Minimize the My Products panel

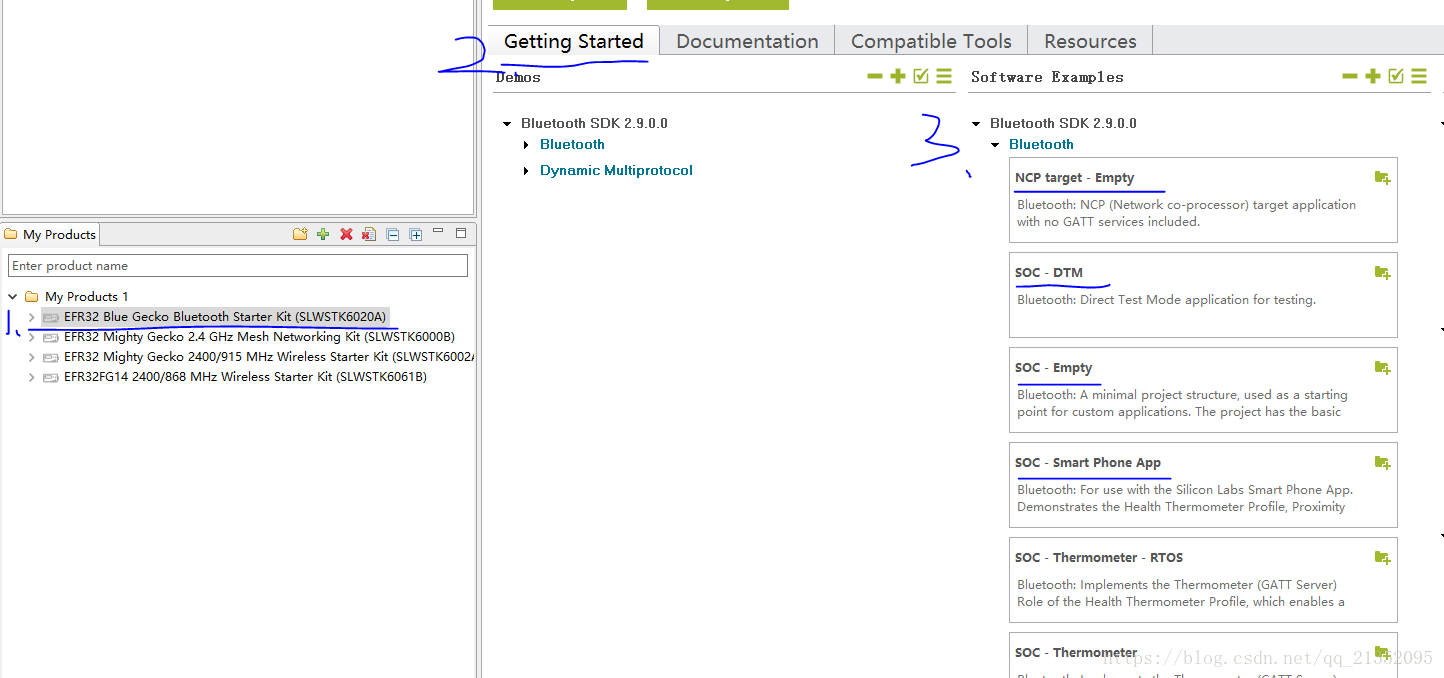pos(440,232)
